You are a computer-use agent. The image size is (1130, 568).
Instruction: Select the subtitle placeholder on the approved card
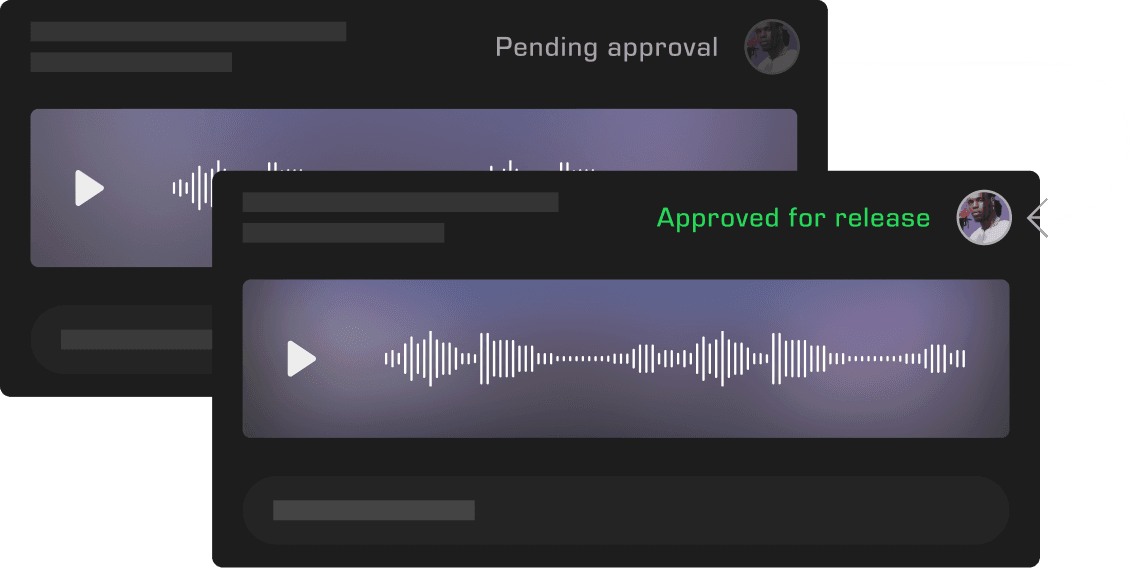pyautogui.click(x=343, y=233)
